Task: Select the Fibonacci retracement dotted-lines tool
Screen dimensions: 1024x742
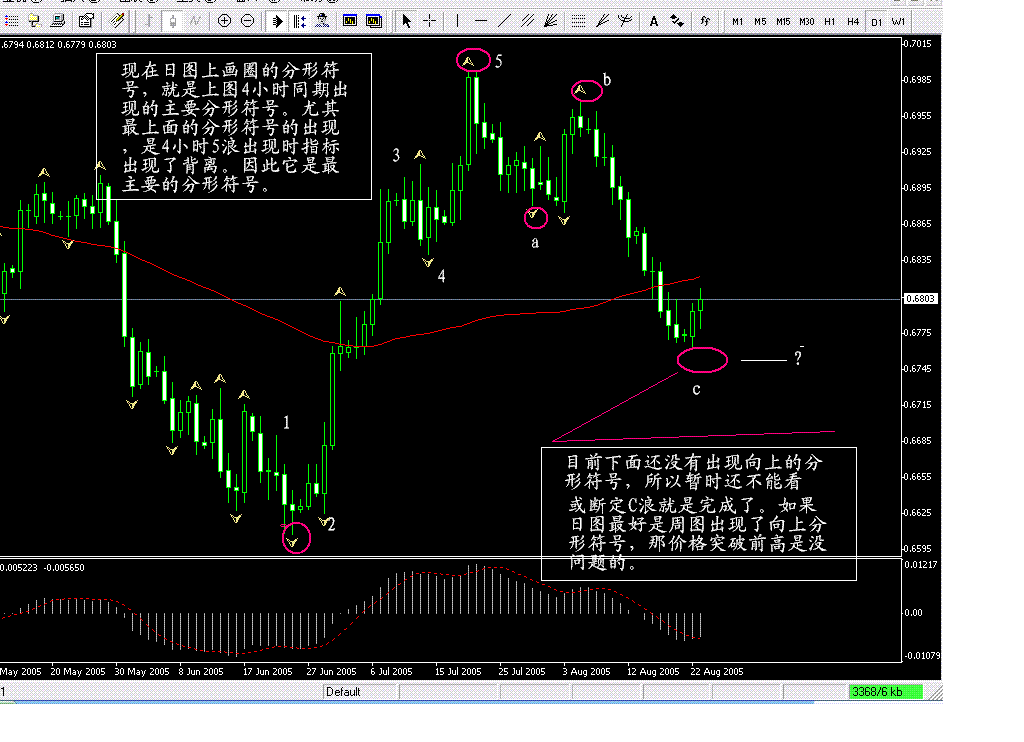Action: click(x=579, y=21)
